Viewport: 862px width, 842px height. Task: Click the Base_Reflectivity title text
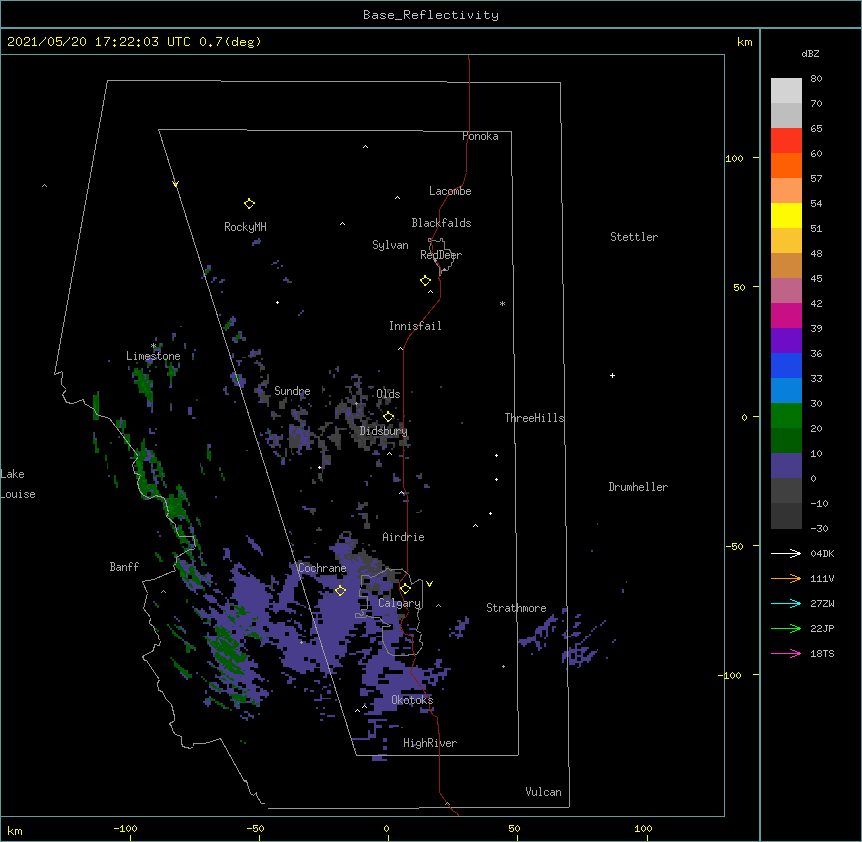tap(431, 15)
